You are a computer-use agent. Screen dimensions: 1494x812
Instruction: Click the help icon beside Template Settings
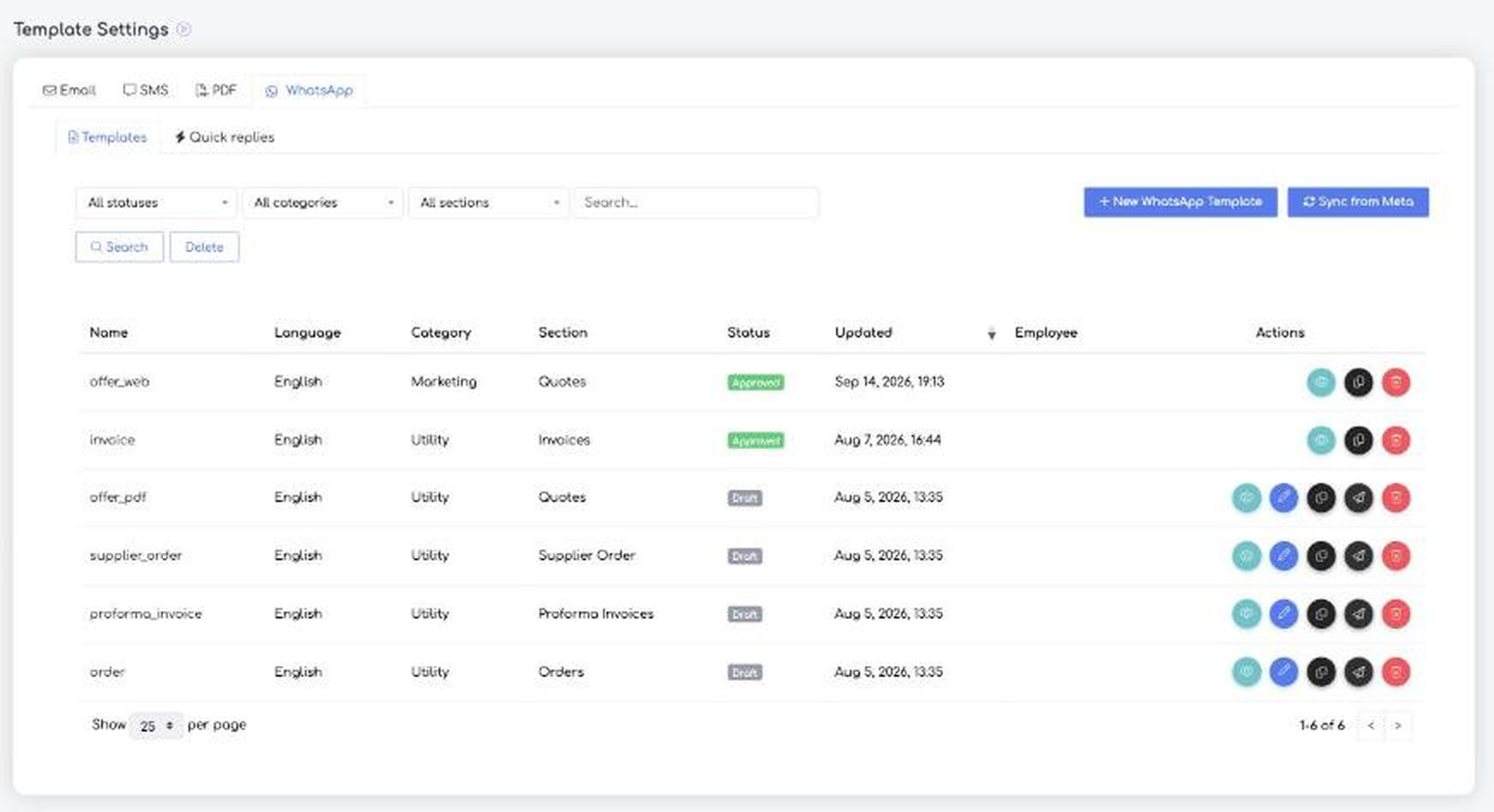pos(183,29)
